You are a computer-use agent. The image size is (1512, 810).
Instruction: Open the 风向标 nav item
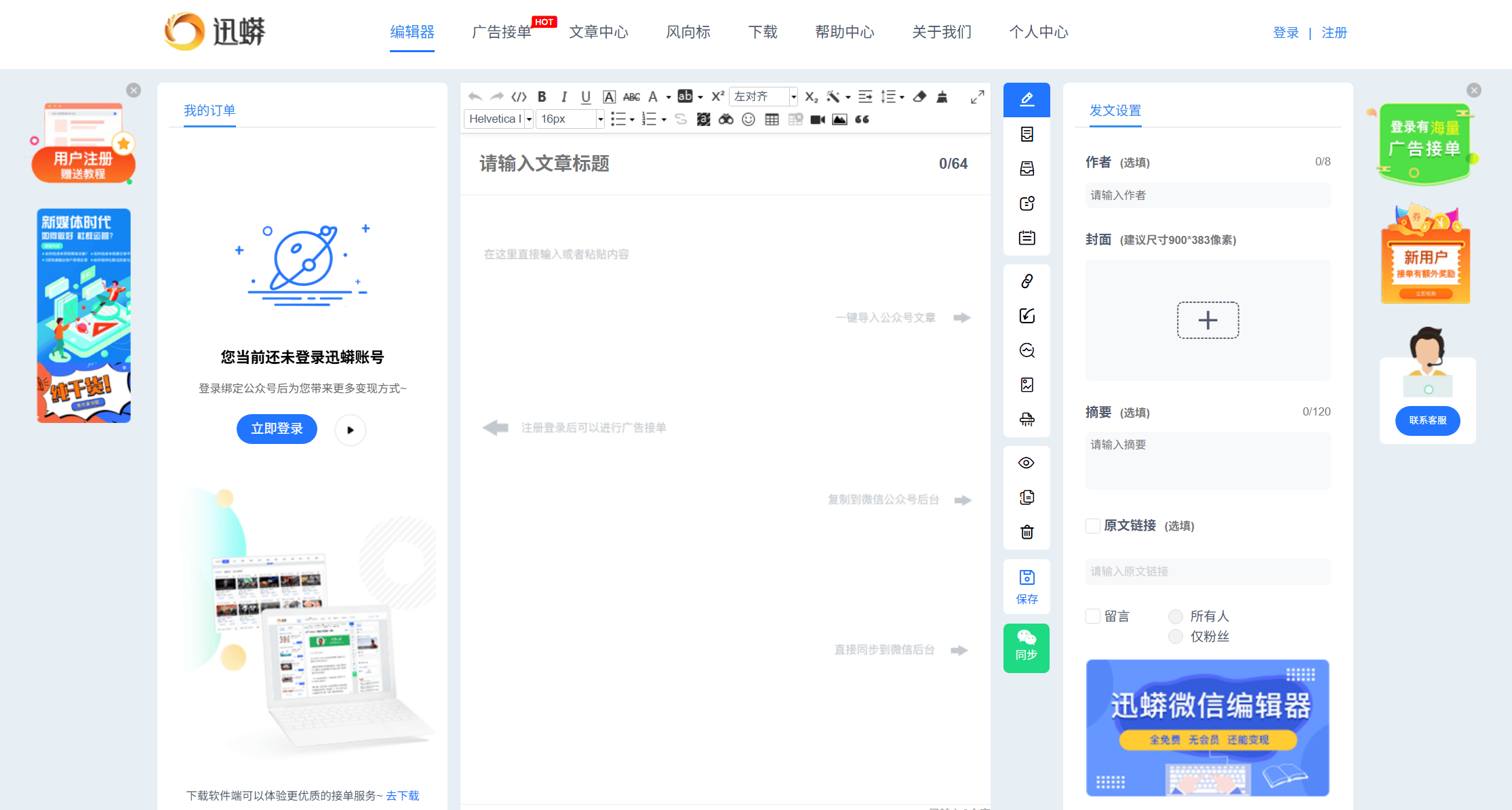pos(688,32)
